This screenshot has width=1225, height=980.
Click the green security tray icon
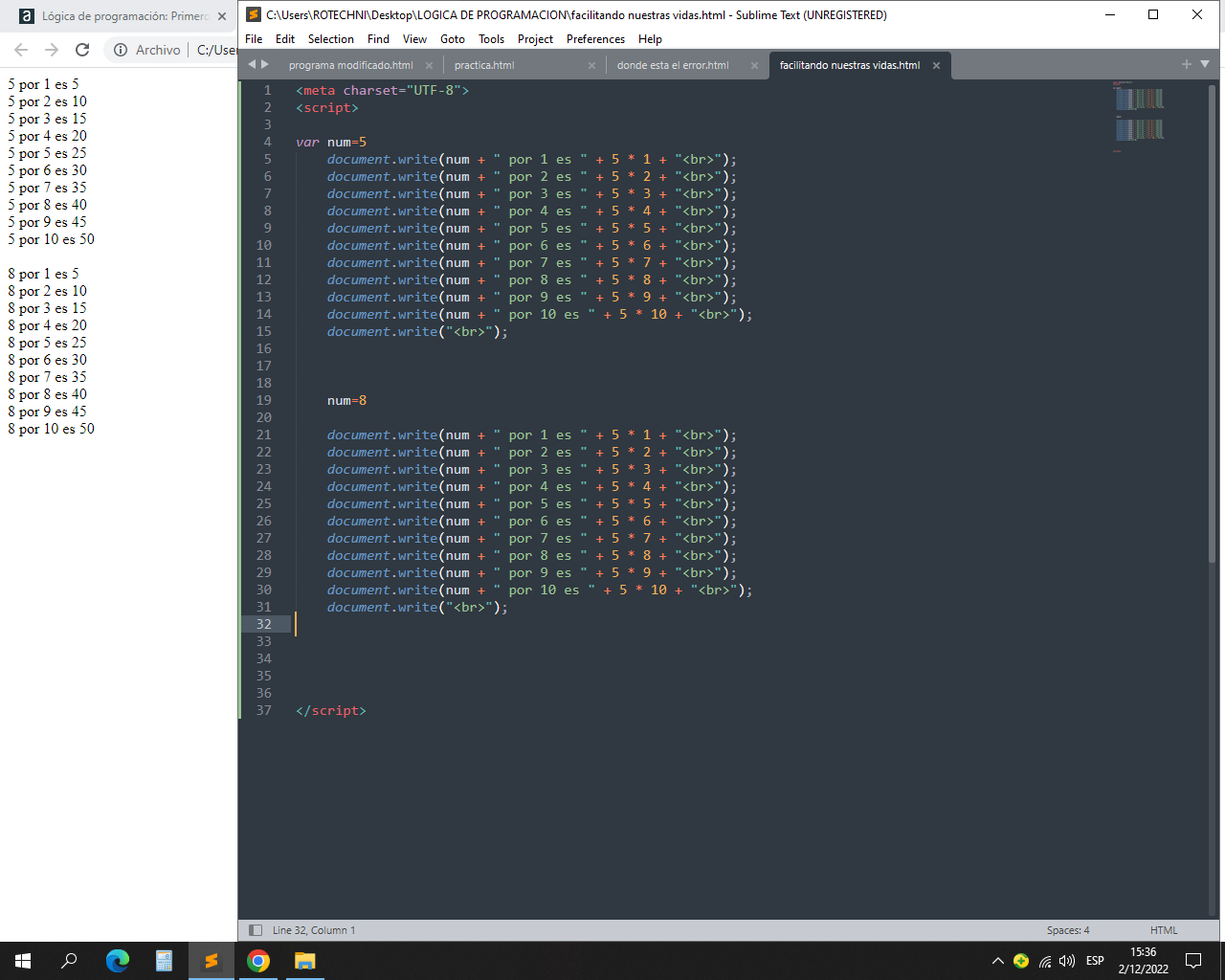click(1021, 961)
